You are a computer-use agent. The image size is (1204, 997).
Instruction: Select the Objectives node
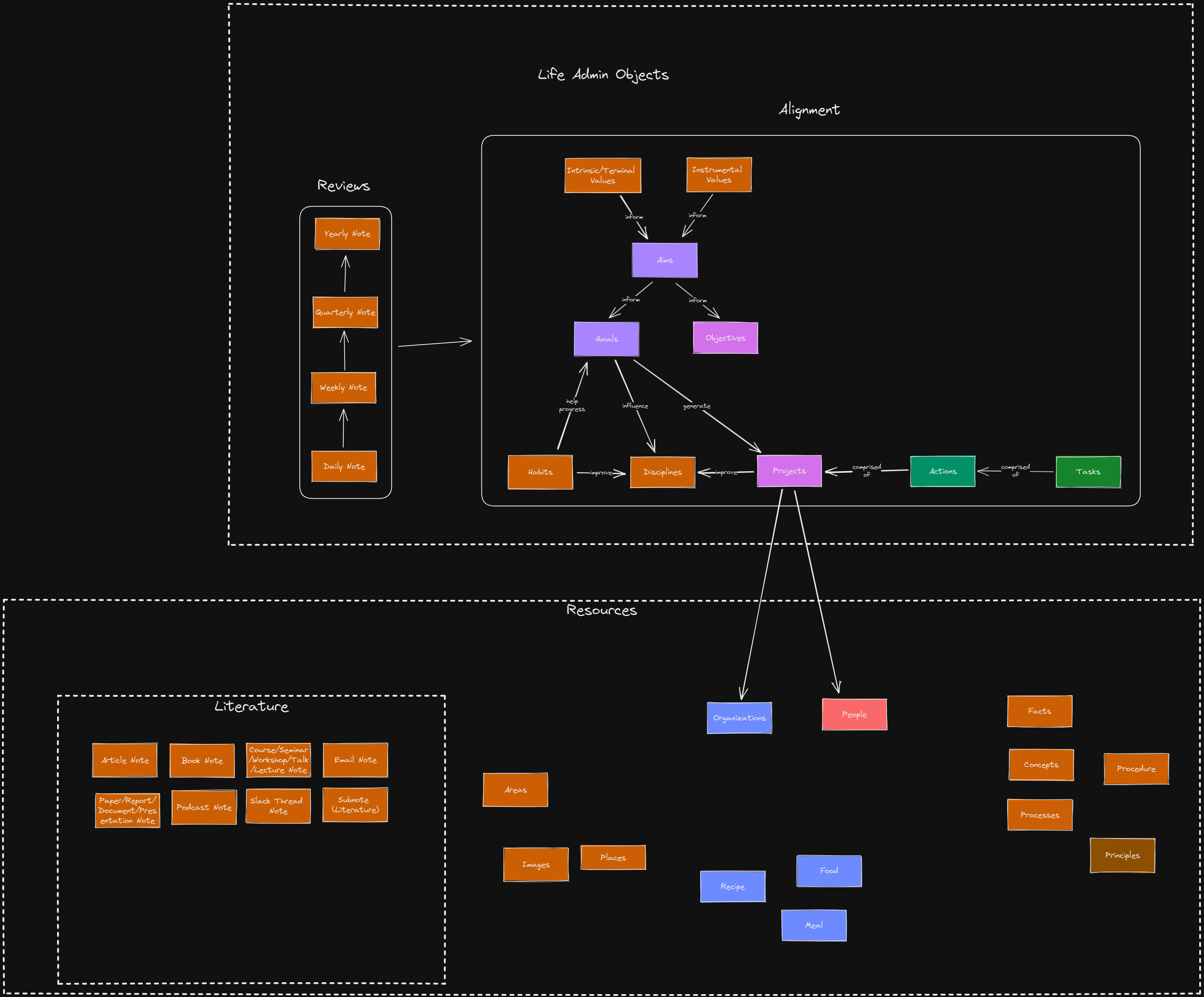[725, 338]
